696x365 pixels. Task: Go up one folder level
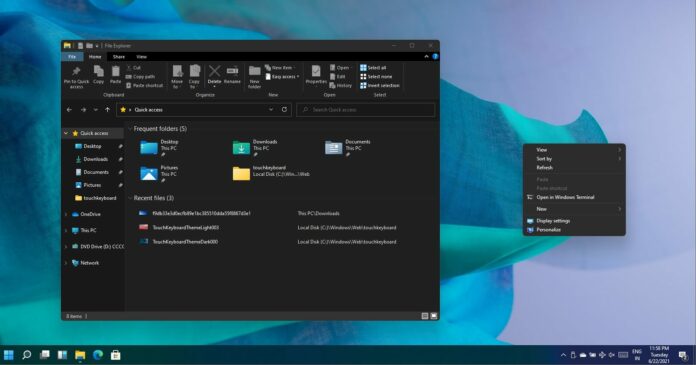click(x=107, y=110)
